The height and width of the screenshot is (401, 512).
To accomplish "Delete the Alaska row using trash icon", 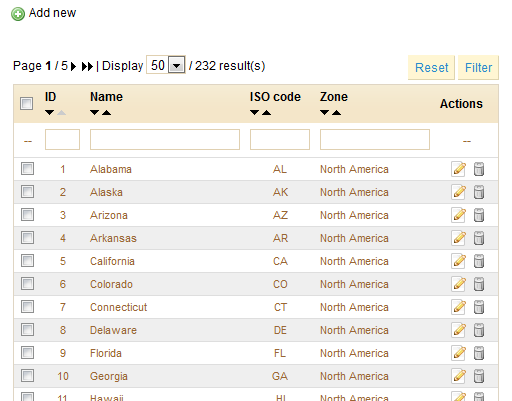I will (479, 192).
